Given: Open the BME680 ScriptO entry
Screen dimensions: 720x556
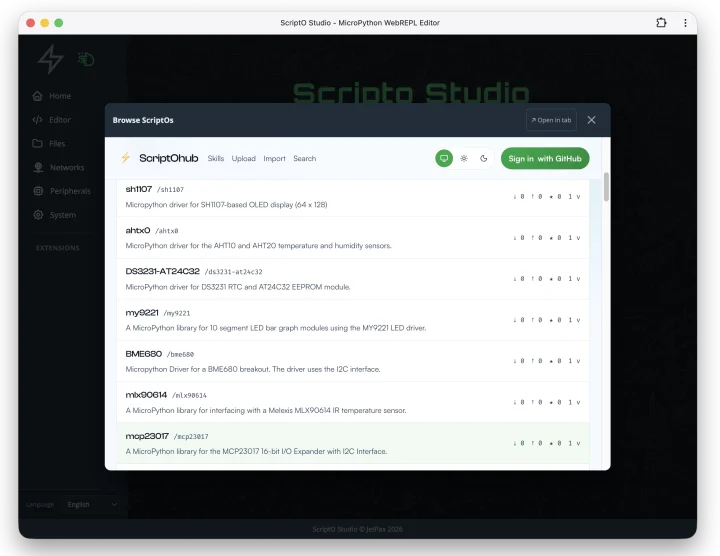Looking at the screenshot, I should (353, 361).
